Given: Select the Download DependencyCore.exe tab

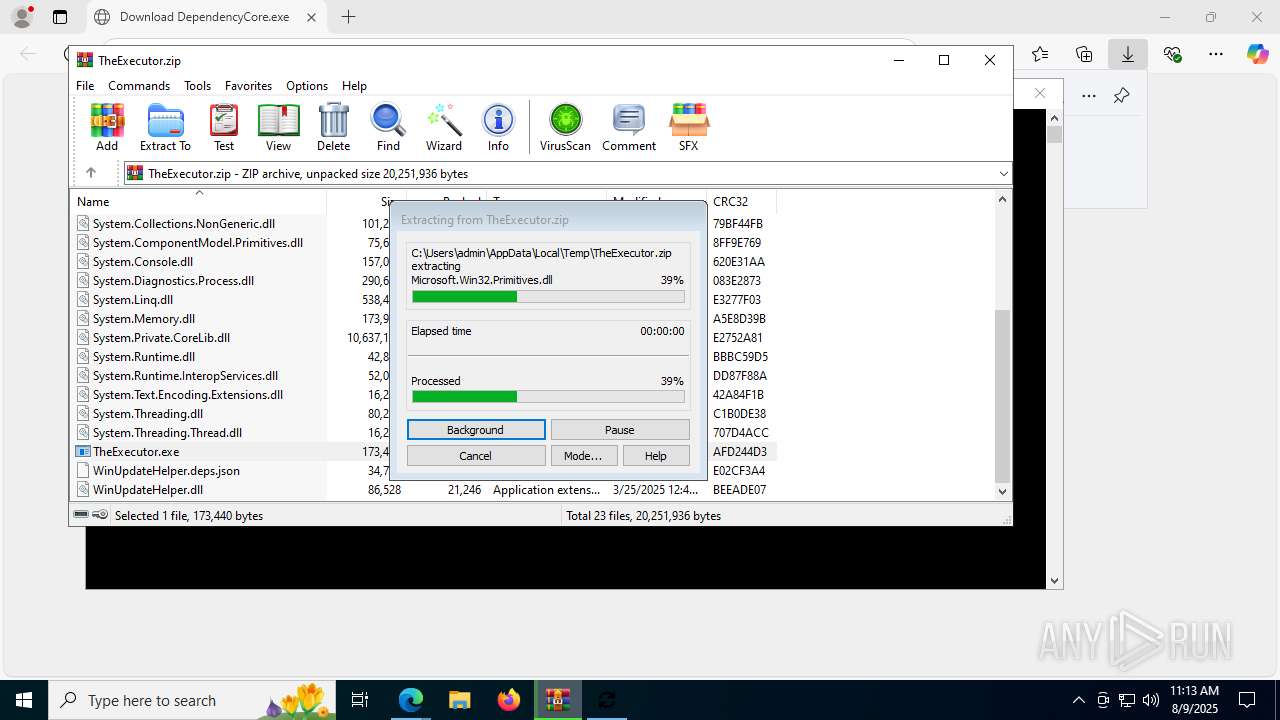Looking at the screenshot, I should click(205, 17).
